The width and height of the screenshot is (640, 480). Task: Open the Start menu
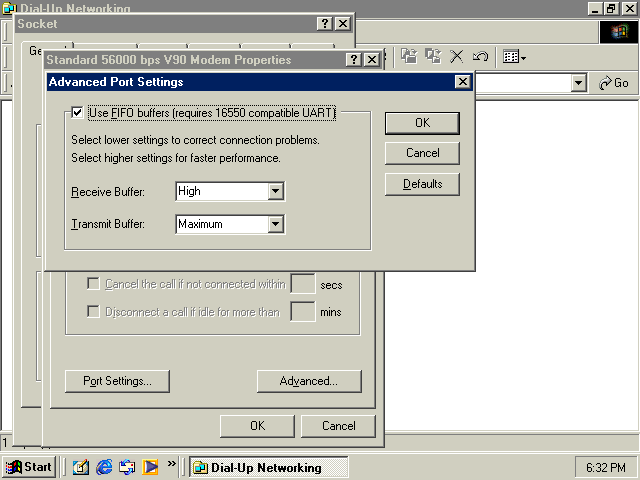click(29, 467)
